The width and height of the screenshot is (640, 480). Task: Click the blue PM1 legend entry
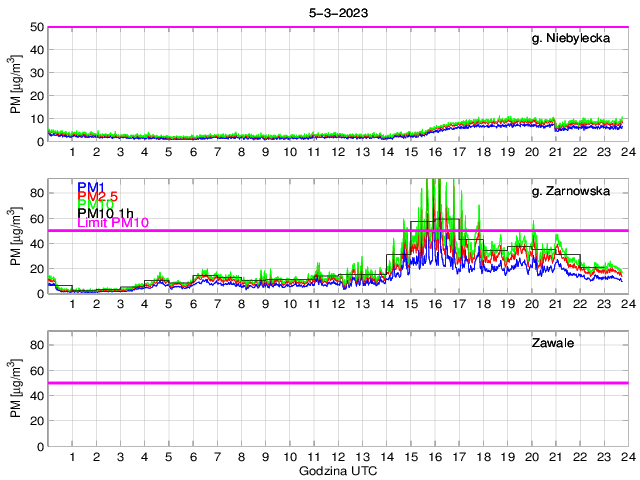click(90, 186)
